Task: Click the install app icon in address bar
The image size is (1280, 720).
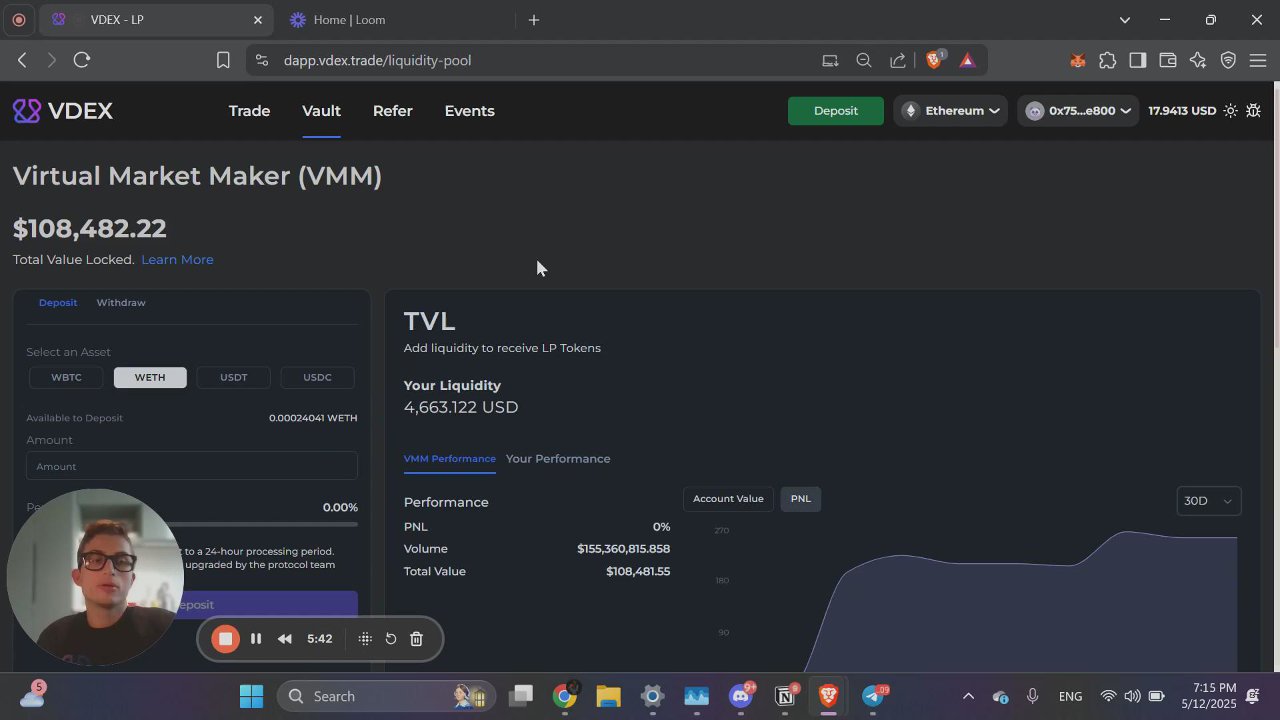Action: click(830, 60)
